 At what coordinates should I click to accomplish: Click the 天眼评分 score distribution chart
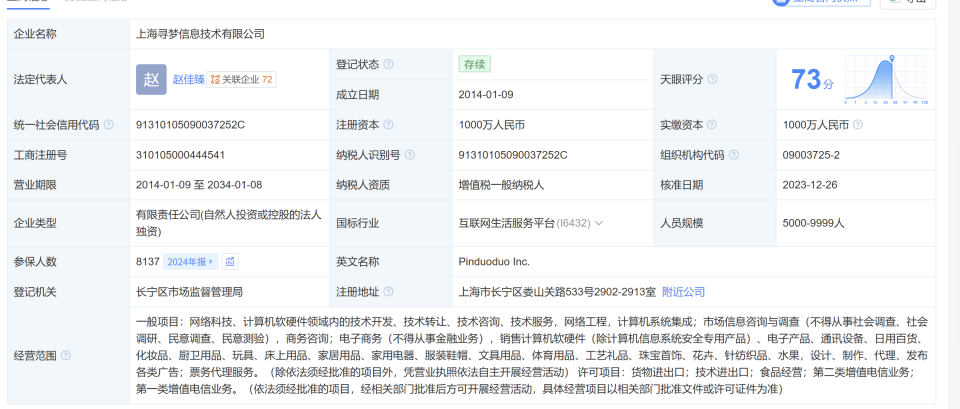pos(887,80)
